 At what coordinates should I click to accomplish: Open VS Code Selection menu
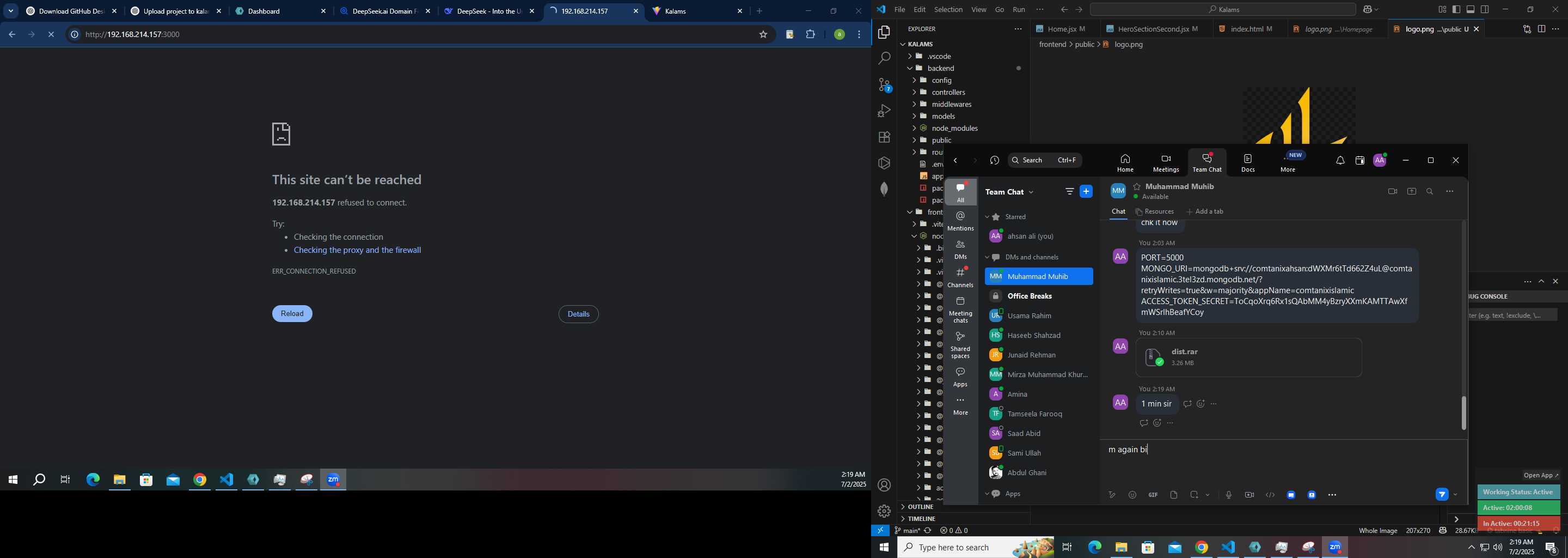tap(948, 10)
